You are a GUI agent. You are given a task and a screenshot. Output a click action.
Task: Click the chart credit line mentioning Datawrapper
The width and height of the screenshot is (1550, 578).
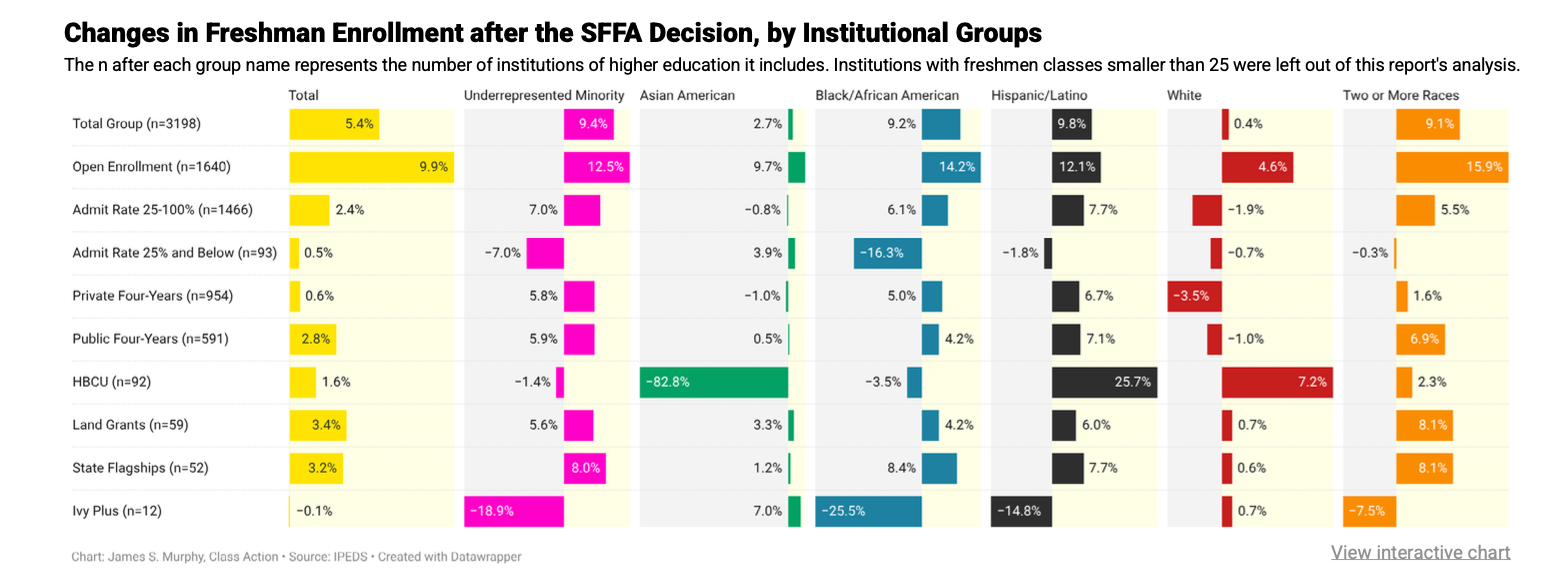[x=296, y=557]
